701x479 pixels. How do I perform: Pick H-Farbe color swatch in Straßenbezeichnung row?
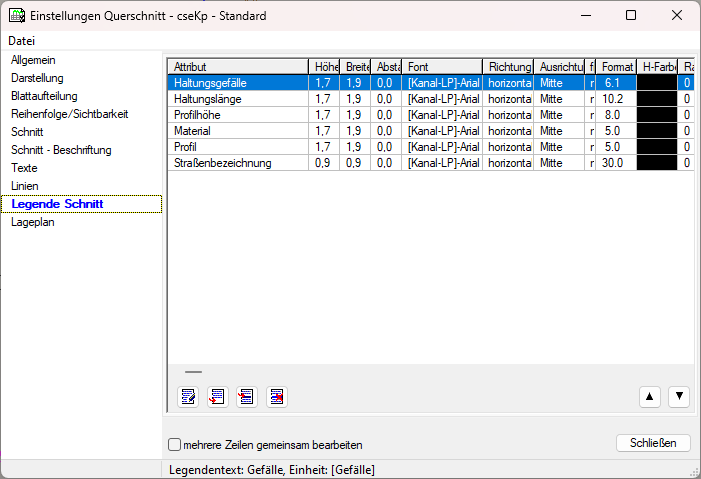click(656, 162)
